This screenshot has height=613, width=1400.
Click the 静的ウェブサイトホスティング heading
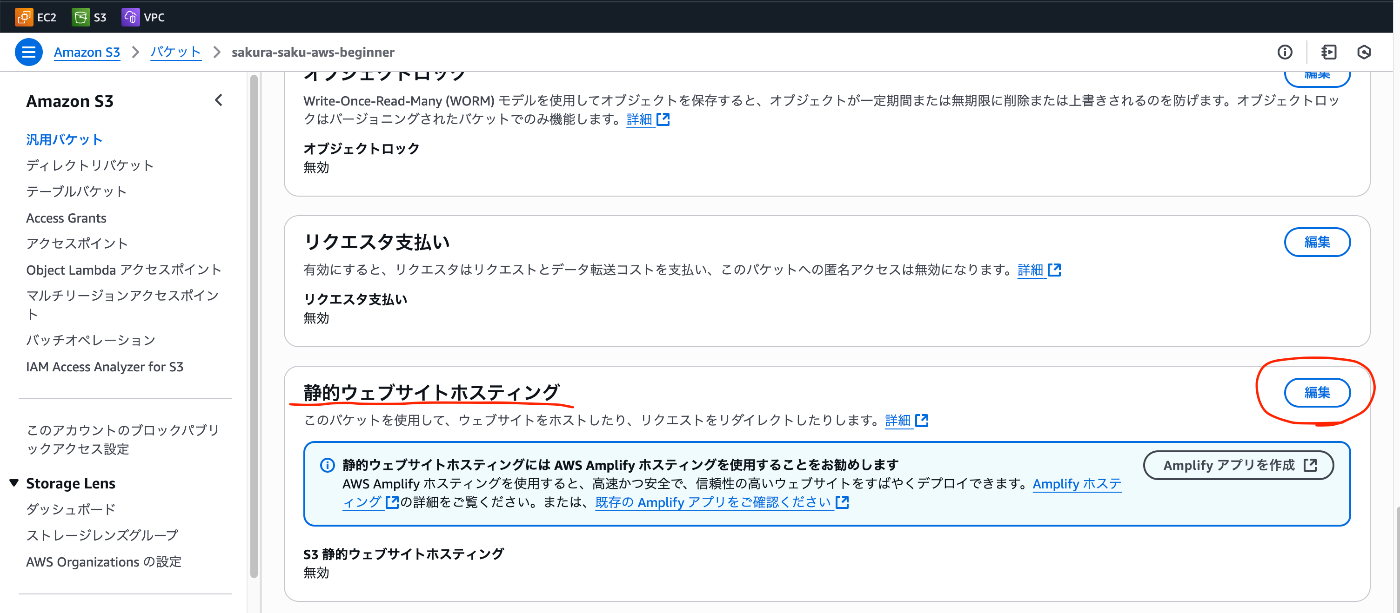432,392
